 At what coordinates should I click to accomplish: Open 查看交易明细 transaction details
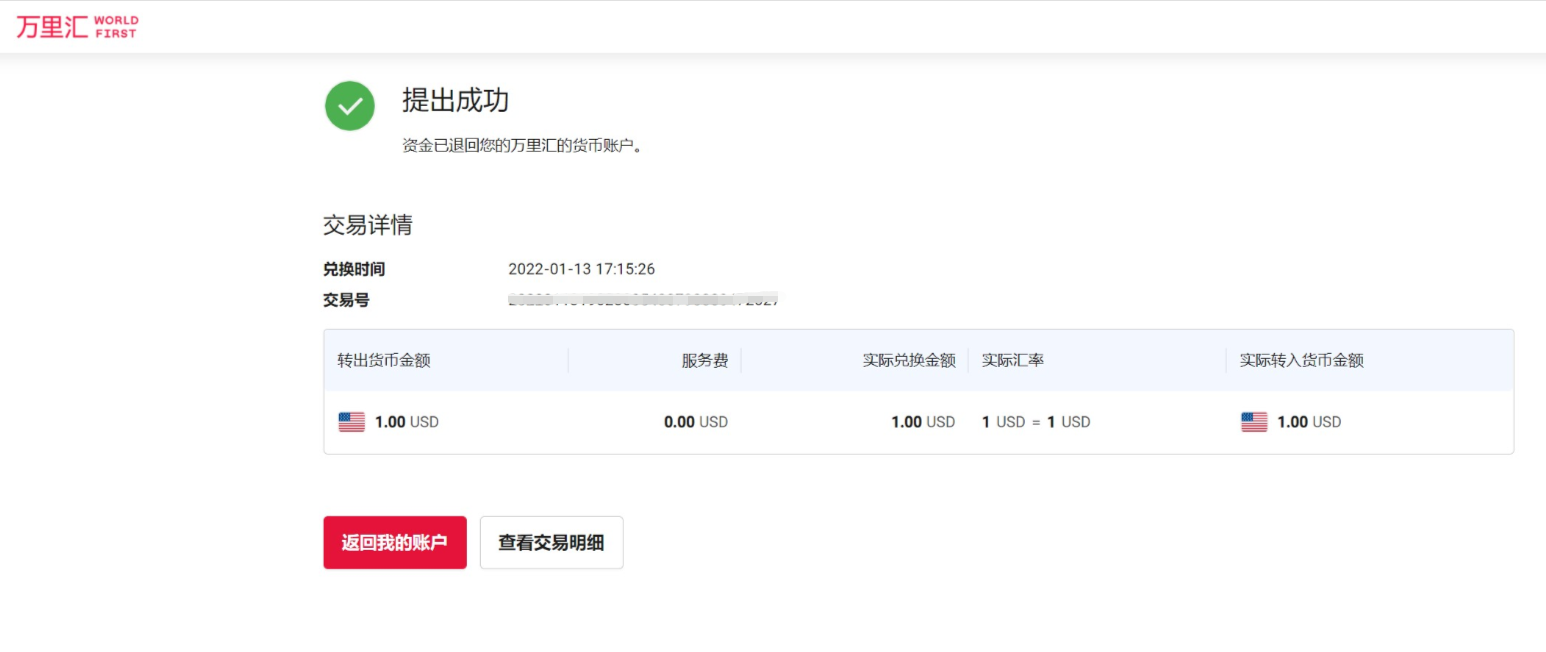[x=551, y=543]
